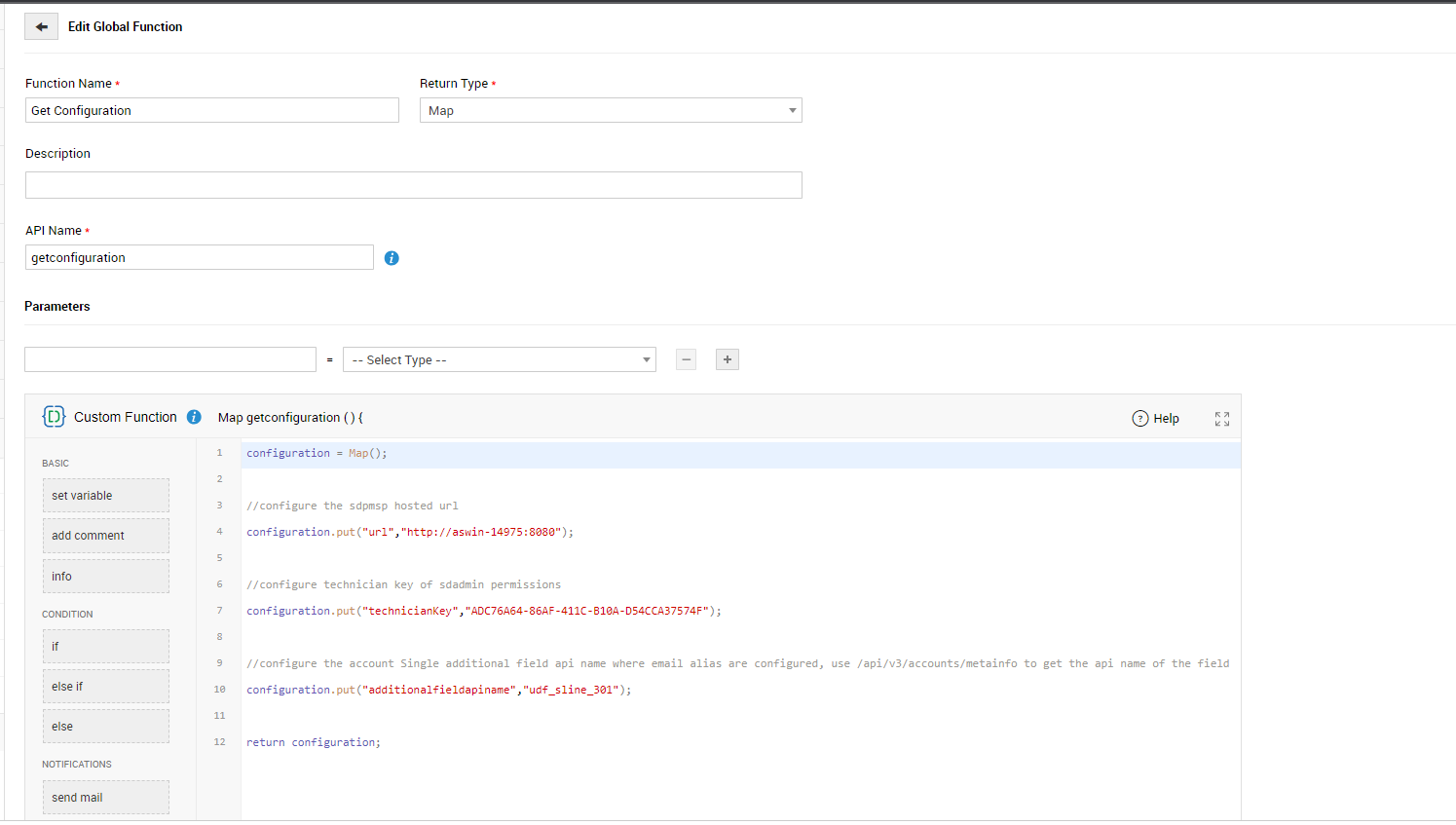Open the Help link in the editor
The image size is (1456, 825).
1156,419
